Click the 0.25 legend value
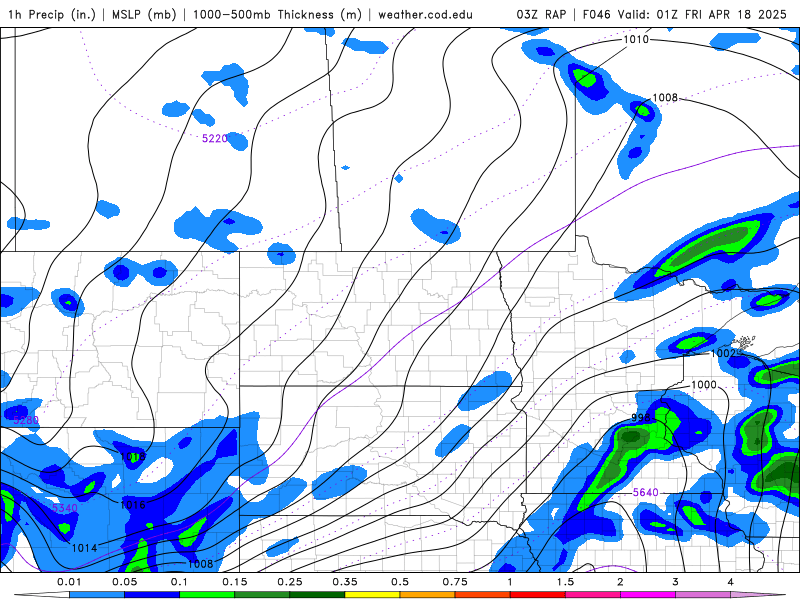This screenshot has width=800, height=600. [x=290, y=582]
